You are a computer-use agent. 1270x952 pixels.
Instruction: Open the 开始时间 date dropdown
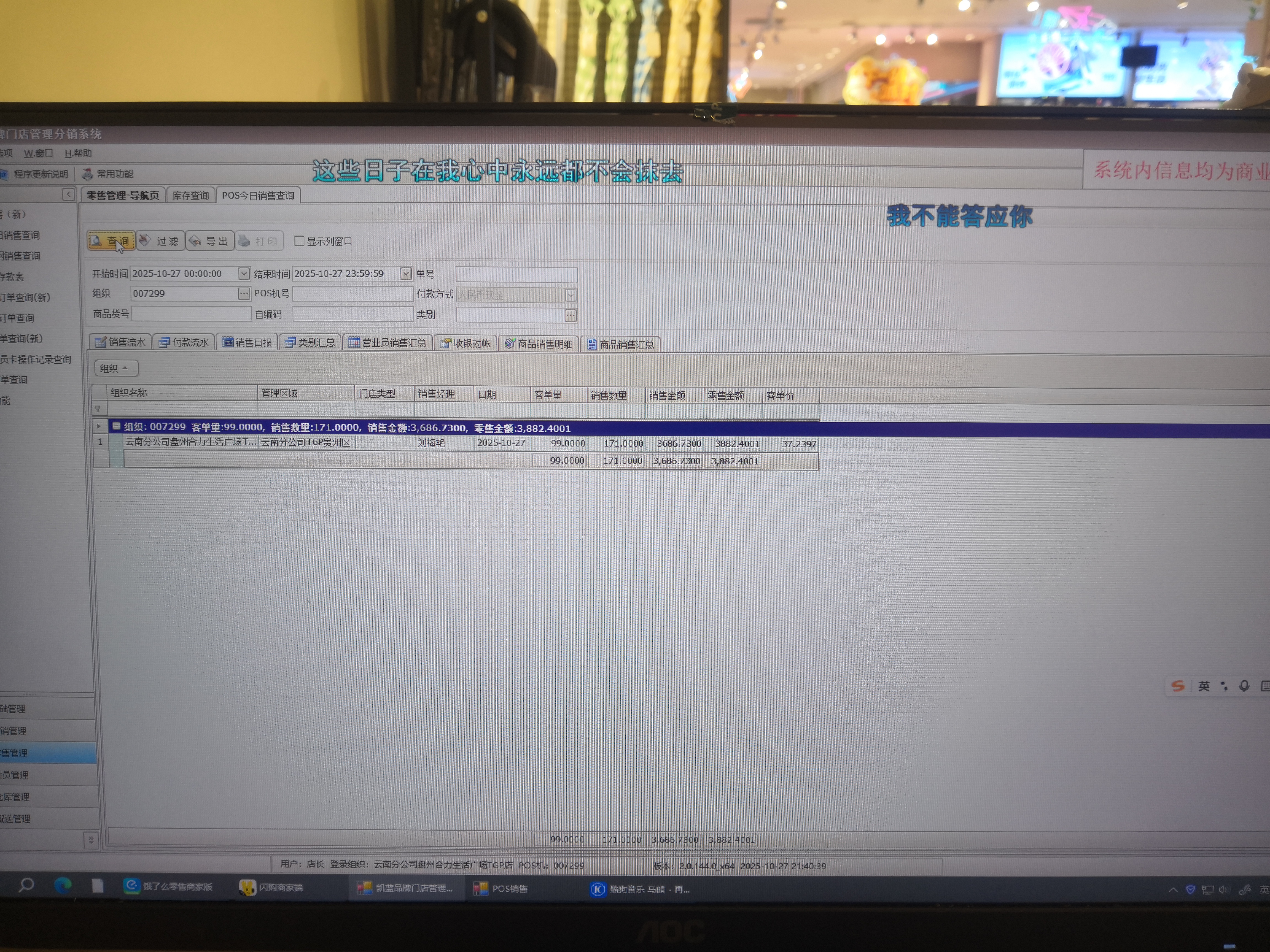tap(243, 274)
